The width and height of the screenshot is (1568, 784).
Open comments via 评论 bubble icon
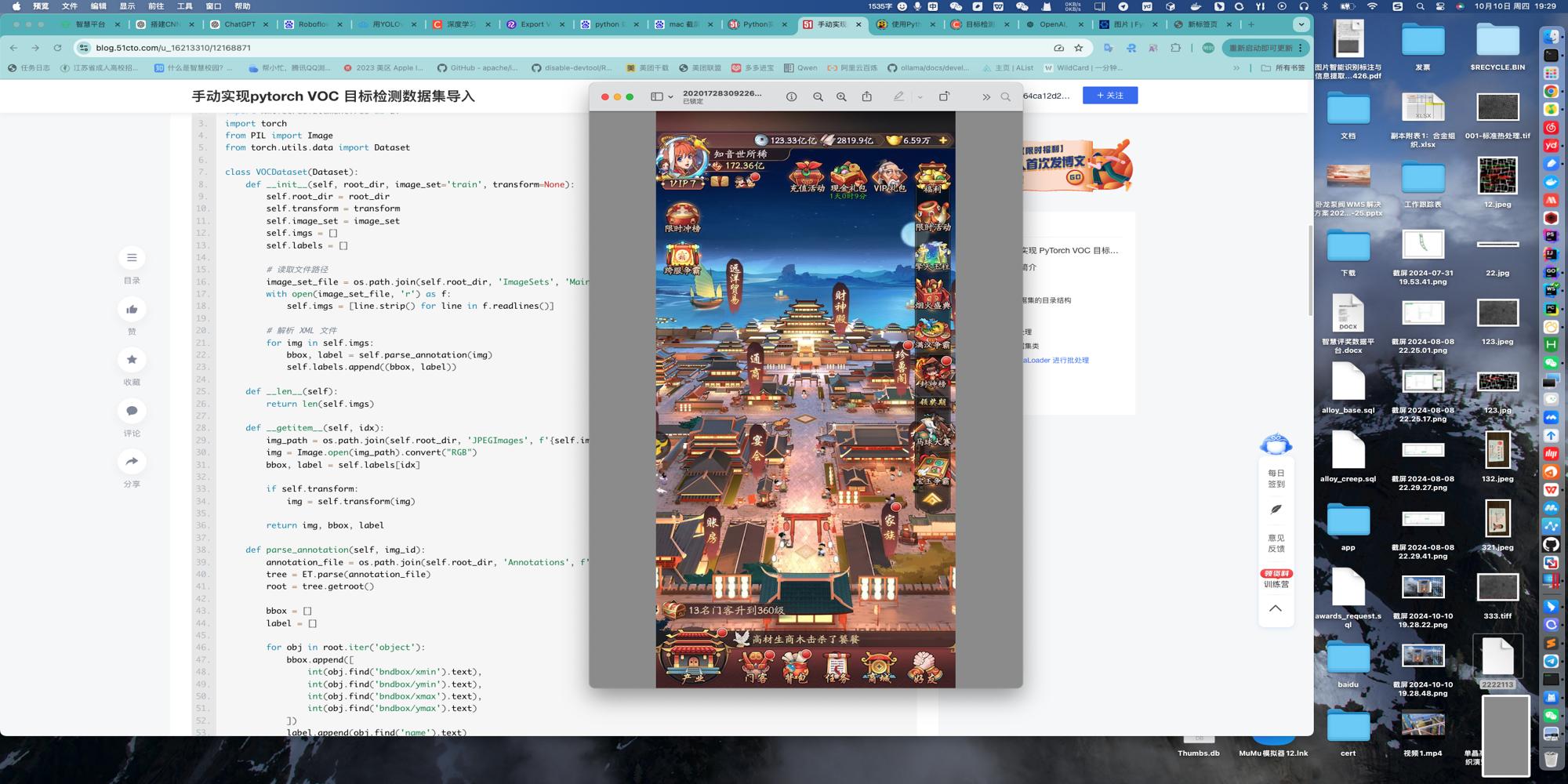point(132,411)
